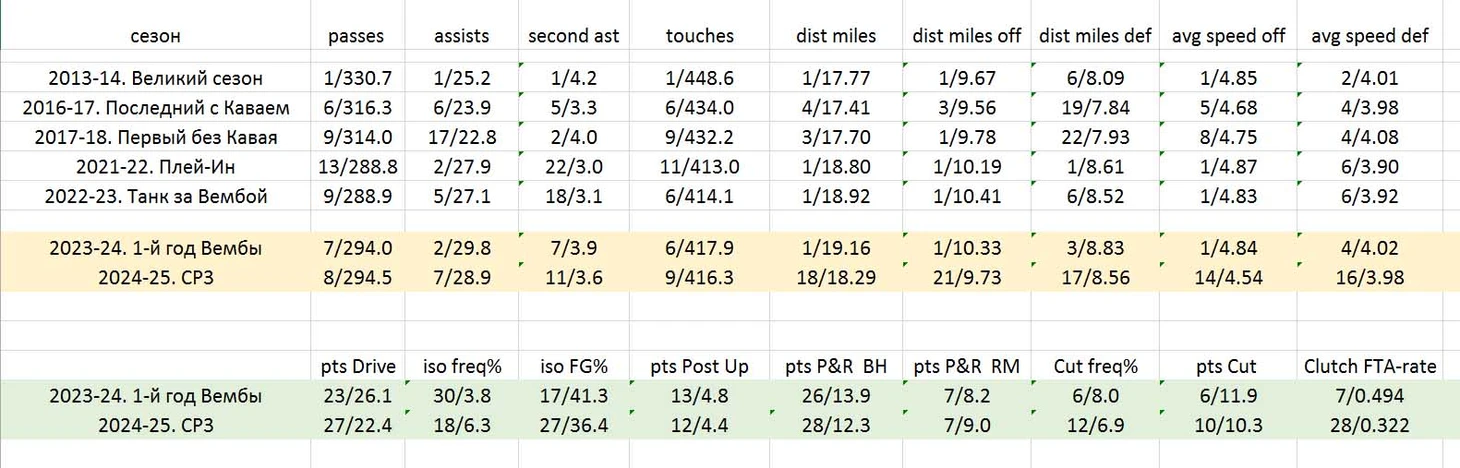Click the '2013-14. Великий сезон' row label
This screenshot has width=1460, height=468.
[x=155, y=78]
